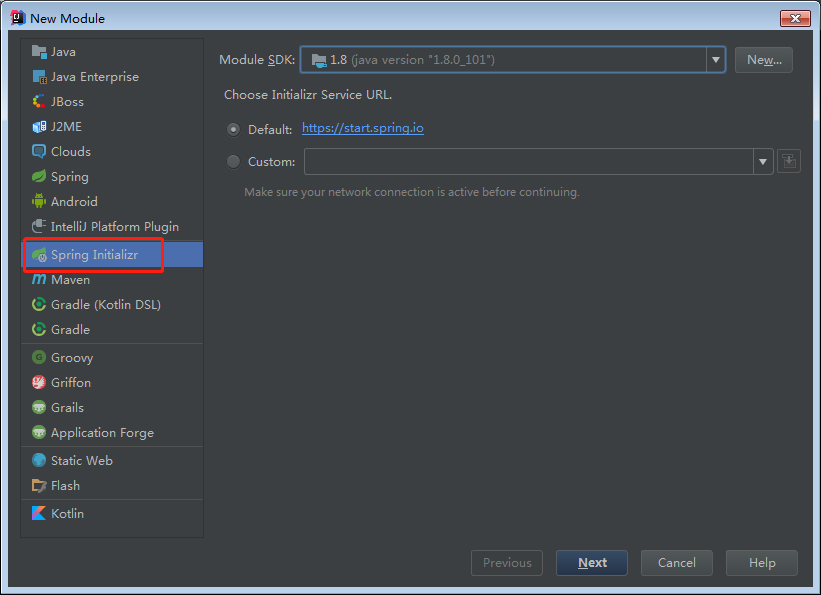Select the Groovy module icon

pos(39,358)
